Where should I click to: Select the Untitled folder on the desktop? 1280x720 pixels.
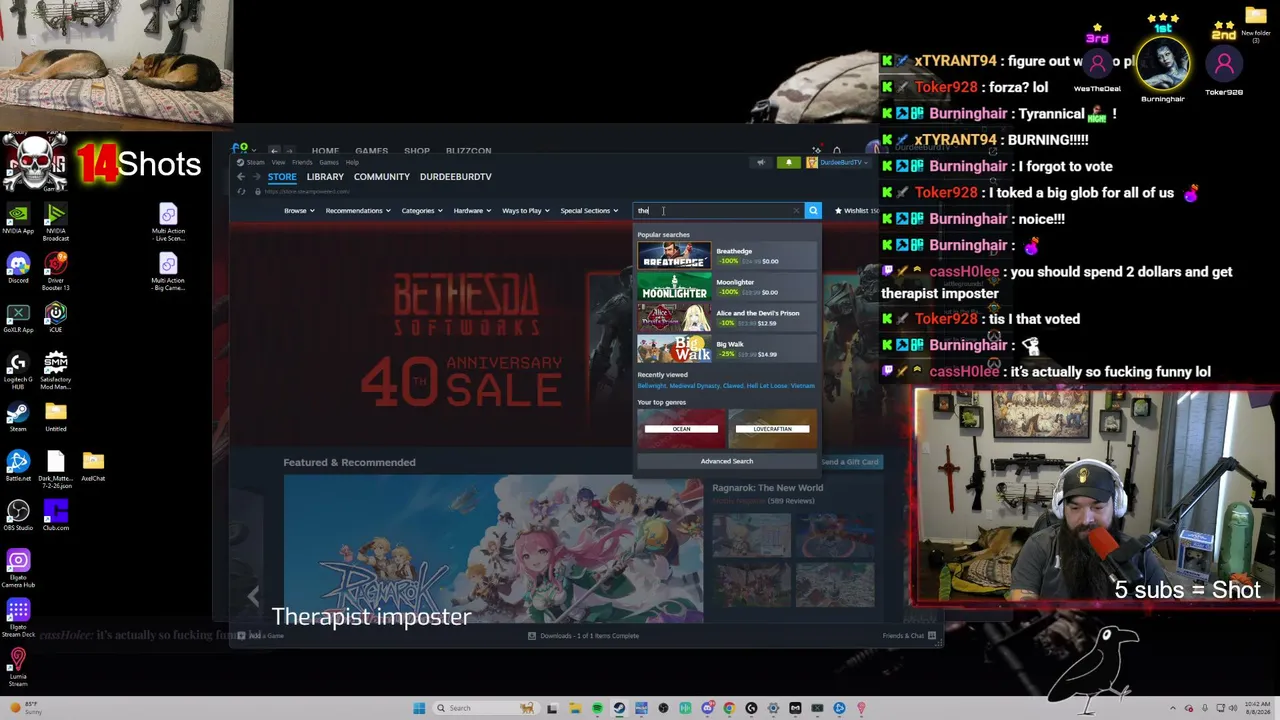[x=56, y=416]
